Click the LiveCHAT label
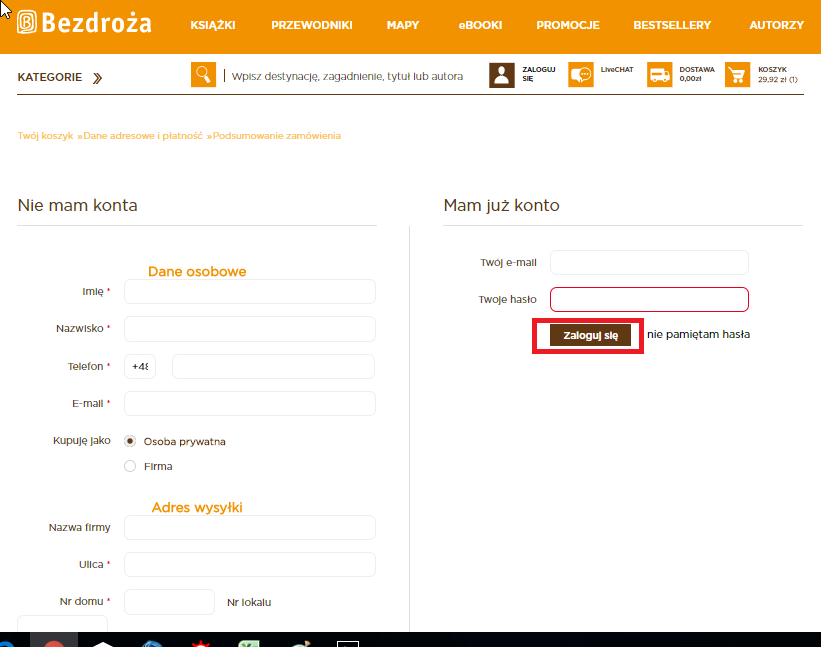The height and width of the screenshot is (647, 821). pyautogui.click(x=617, y=69)
